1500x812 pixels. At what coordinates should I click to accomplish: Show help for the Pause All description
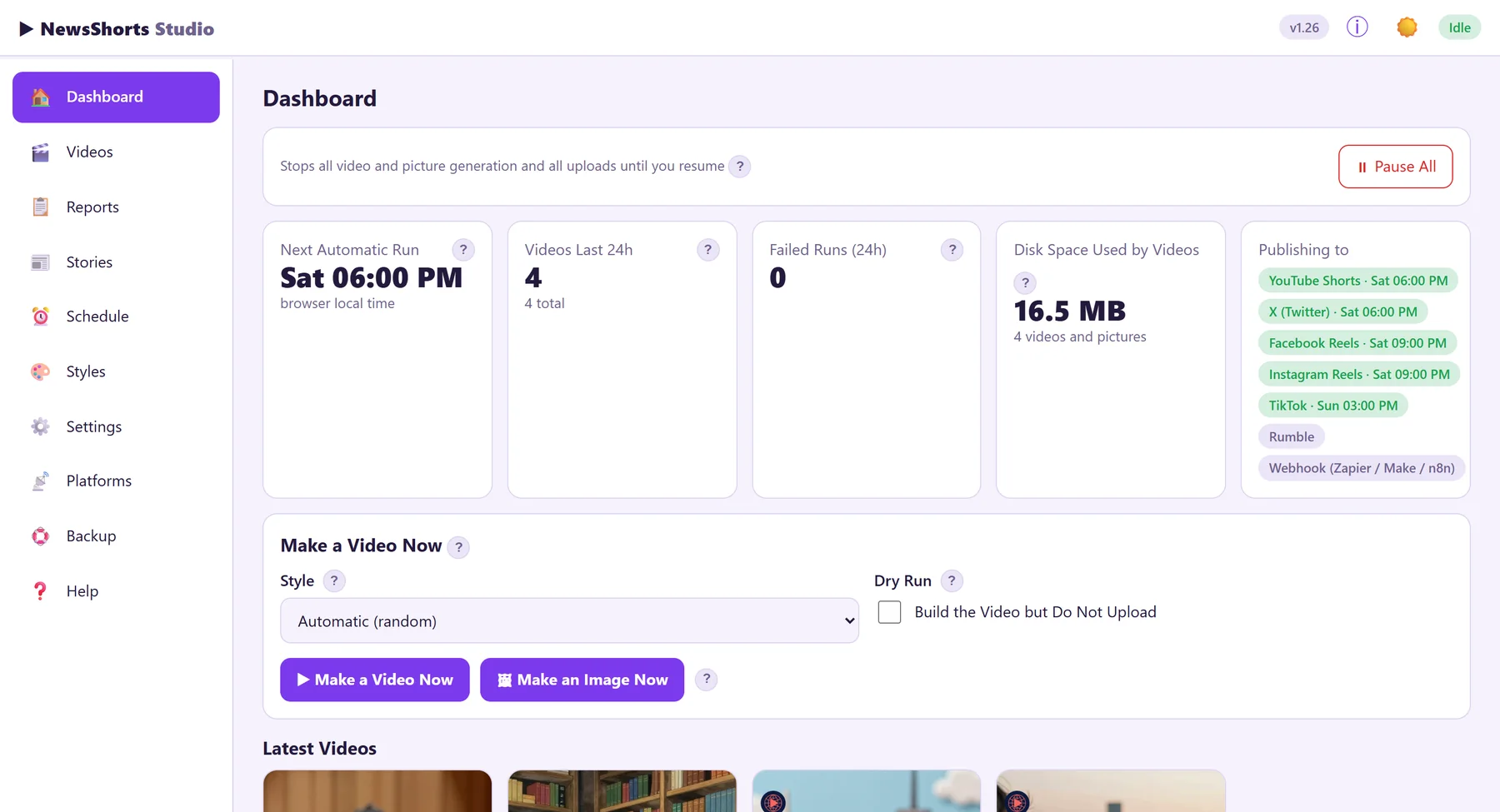[x=740, y=167]
